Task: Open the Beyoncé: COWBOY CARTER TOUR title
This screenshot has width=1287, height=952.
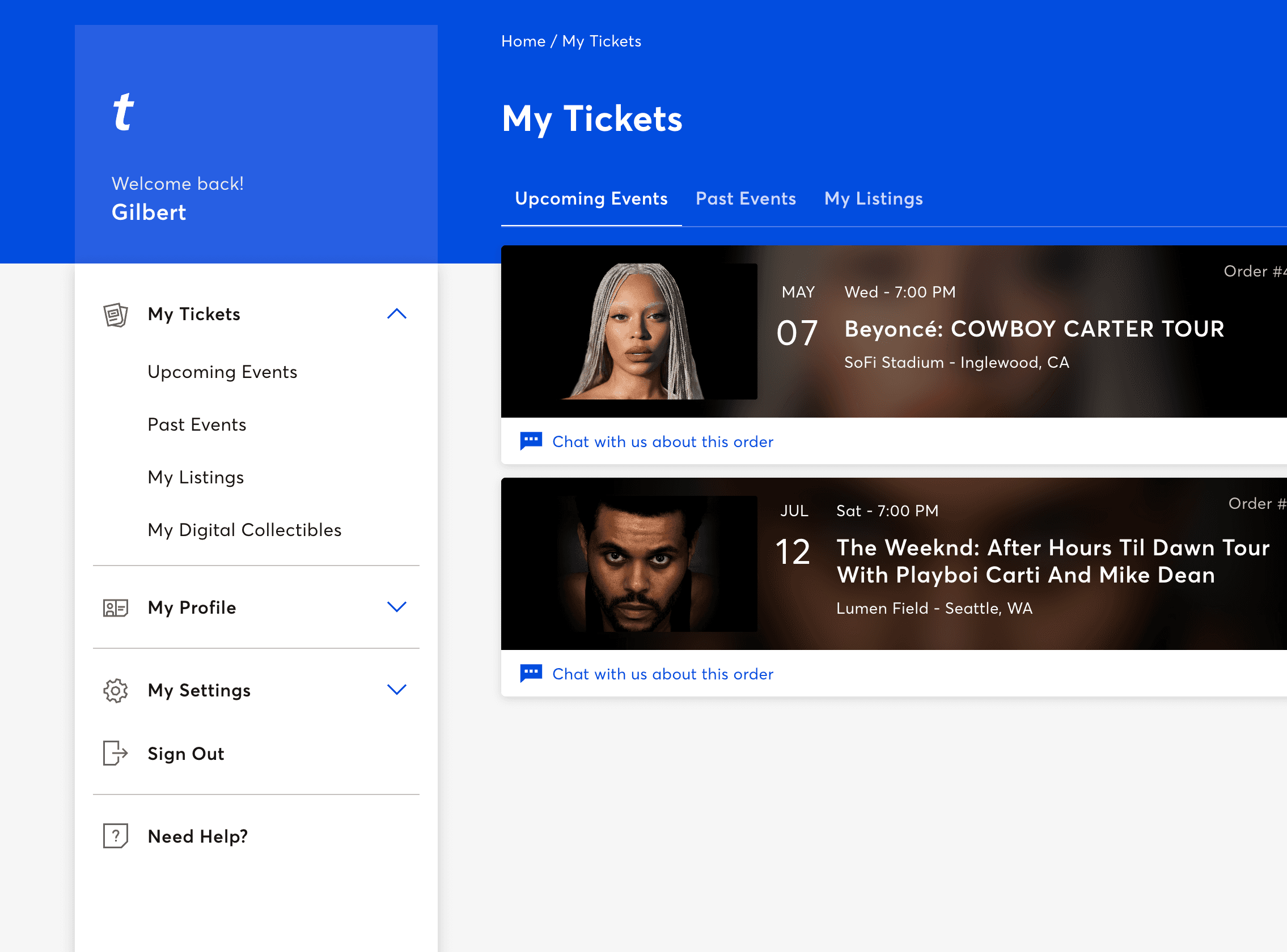Action: point(1035,329)
